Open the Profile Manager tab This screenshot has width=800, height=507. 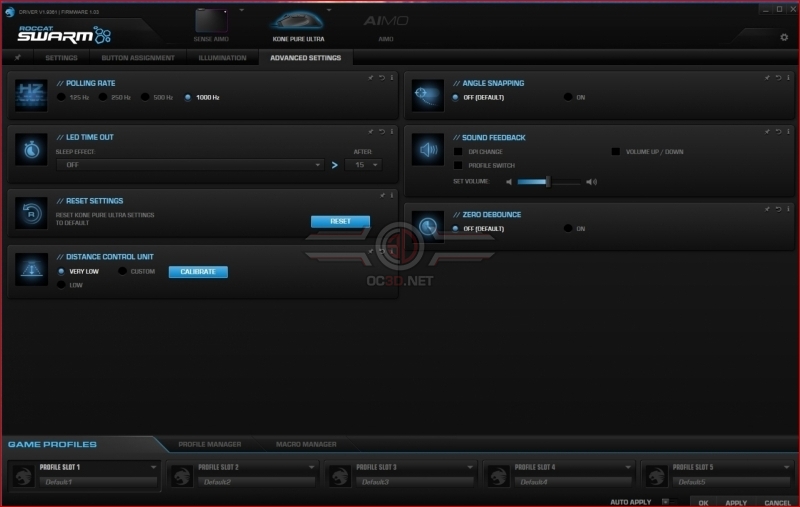tap(210, 444)
